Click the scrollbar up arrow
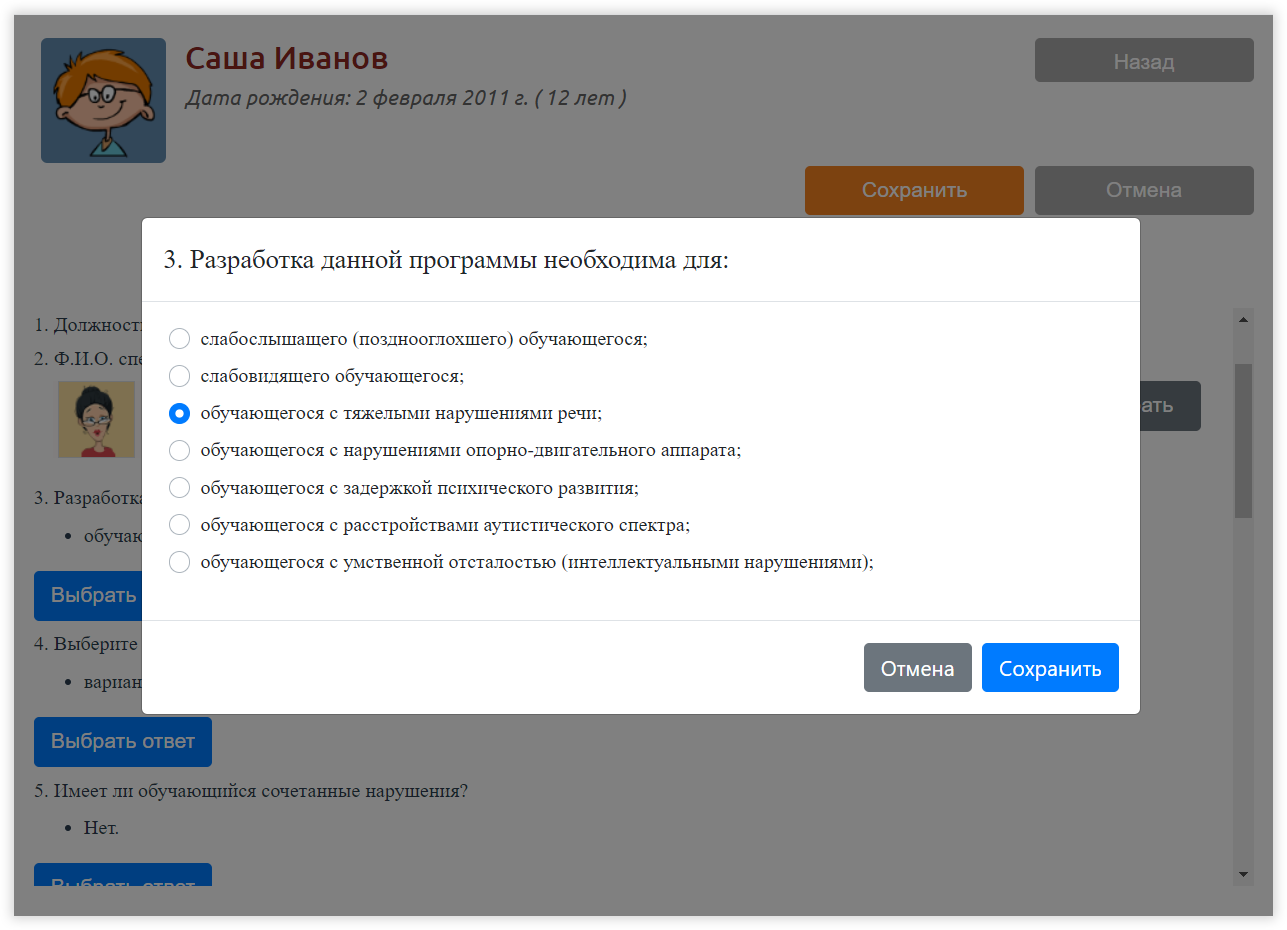This screenshot has height=930, width=1287. 1243,320
